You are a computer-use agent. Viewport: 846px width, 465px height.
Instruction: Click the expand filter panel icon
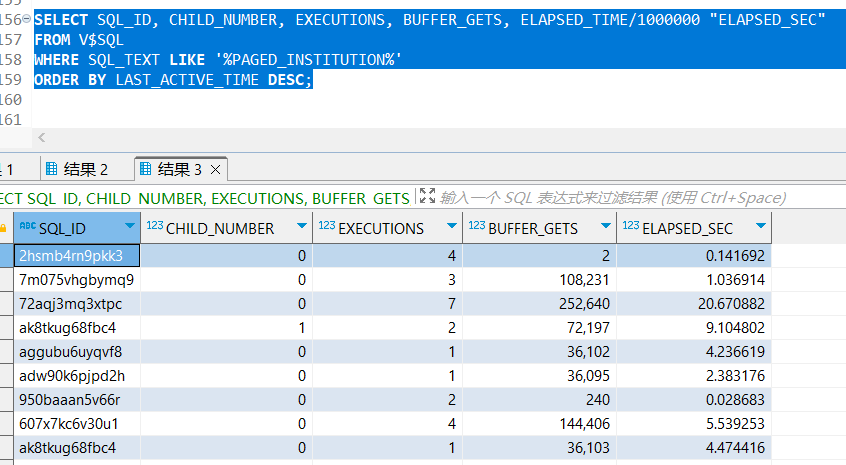point(427,196)
